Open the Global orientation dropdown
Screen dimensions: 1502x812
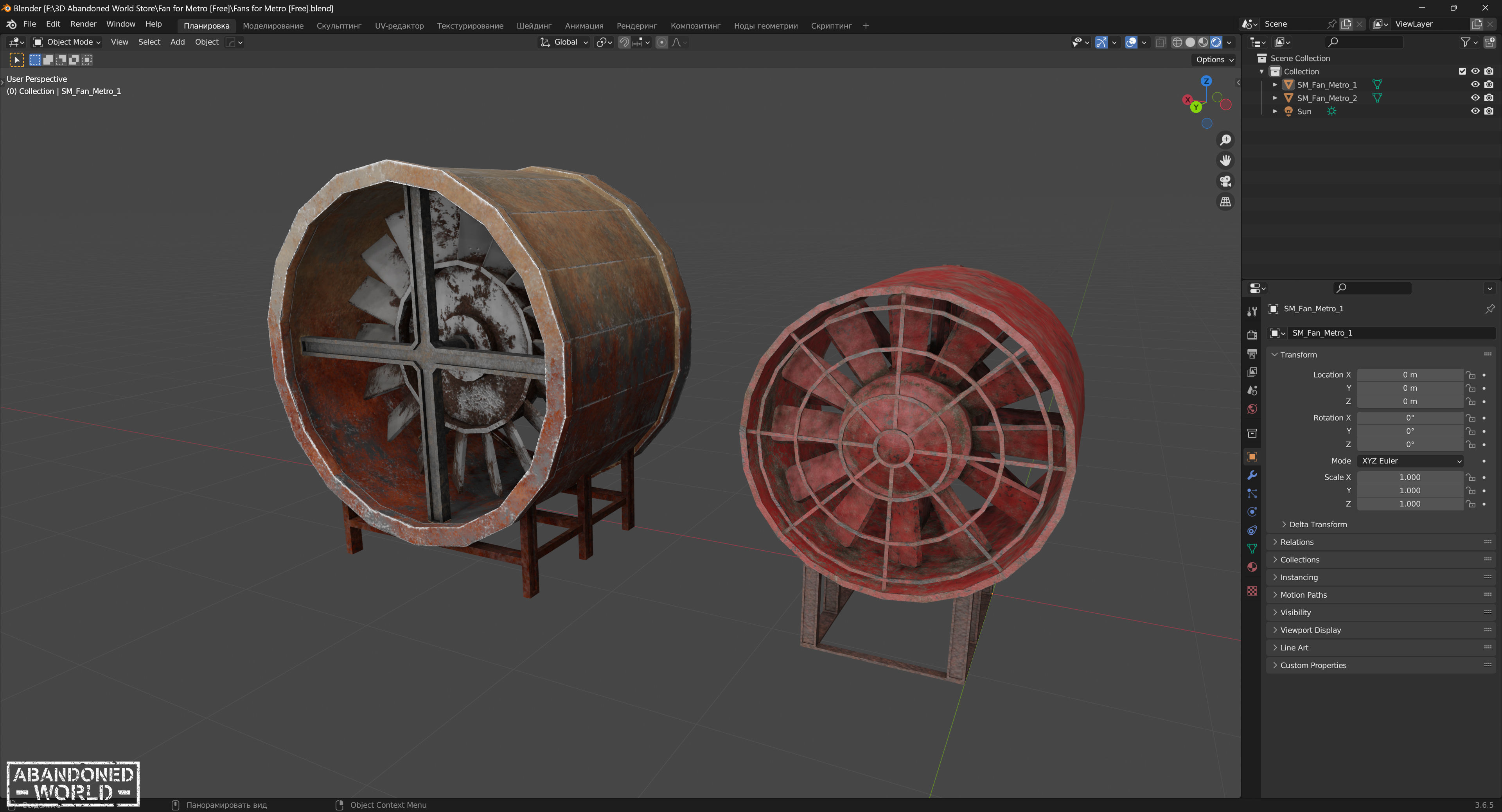tap(564, 42)
